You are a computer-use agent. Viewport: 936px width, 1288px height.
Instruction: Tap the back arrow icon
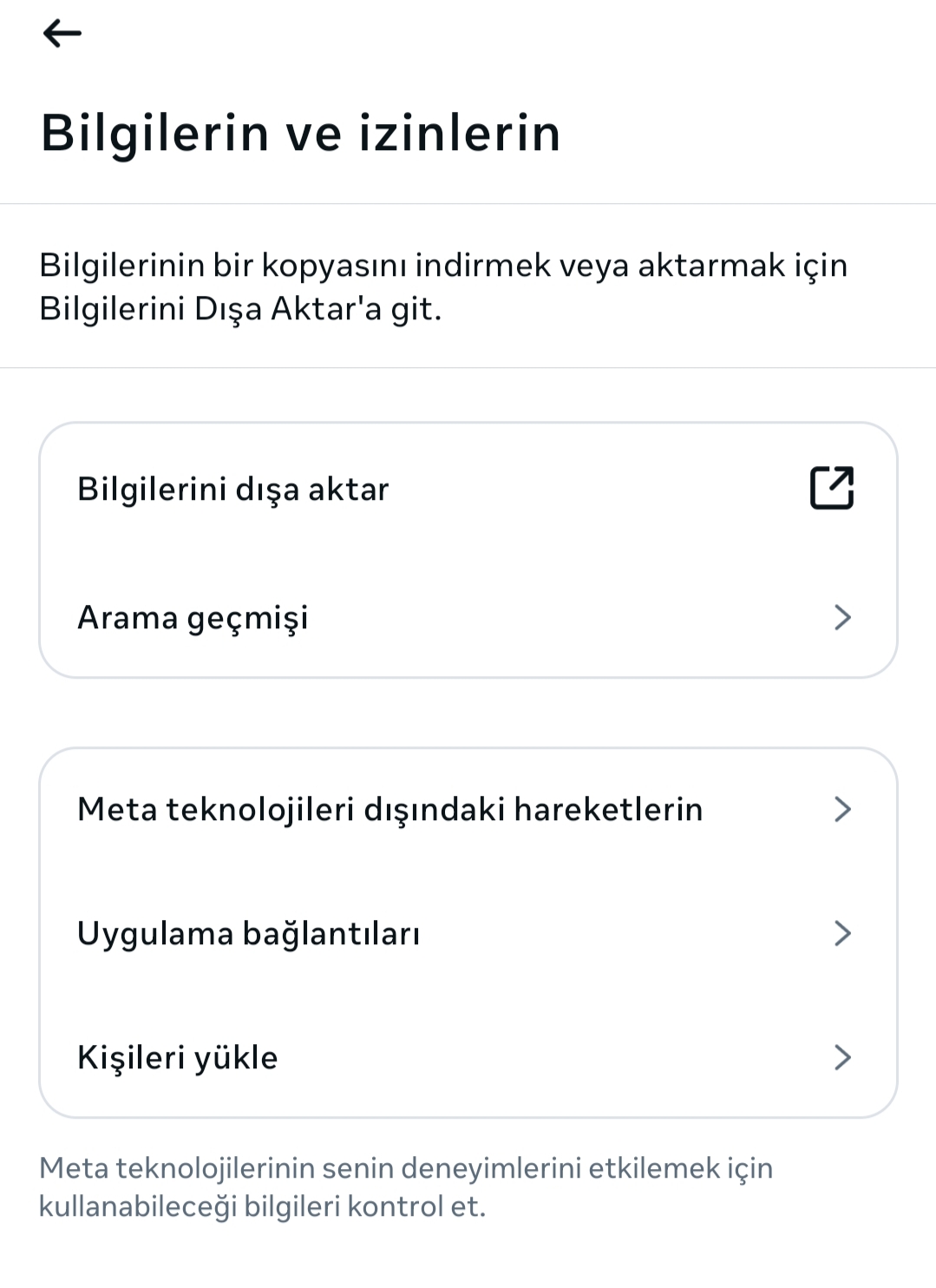click(x=62, y=34)
